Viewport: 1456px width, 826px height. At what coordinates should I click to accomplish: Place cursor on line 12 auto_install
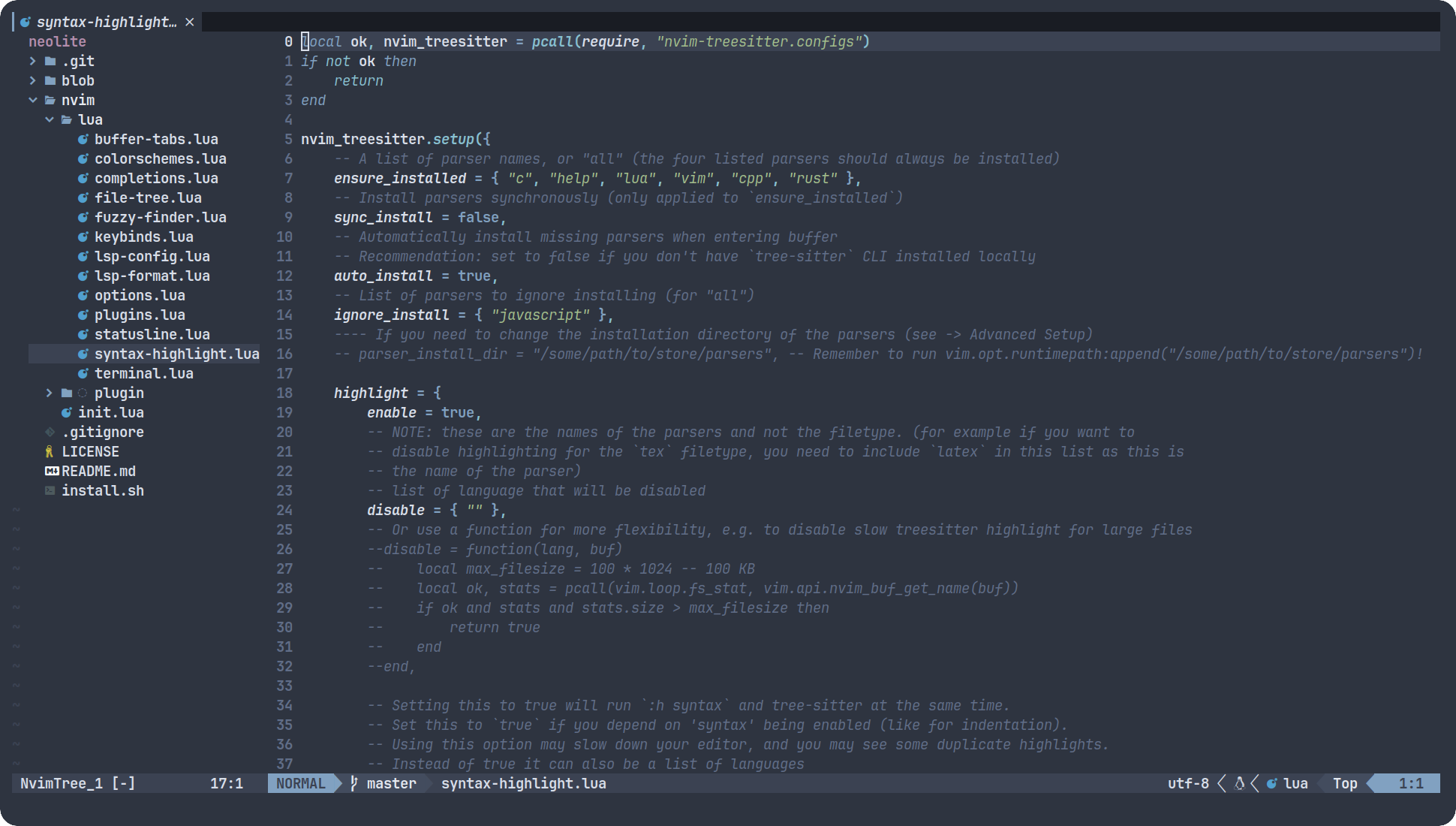[x=383, y=276]
